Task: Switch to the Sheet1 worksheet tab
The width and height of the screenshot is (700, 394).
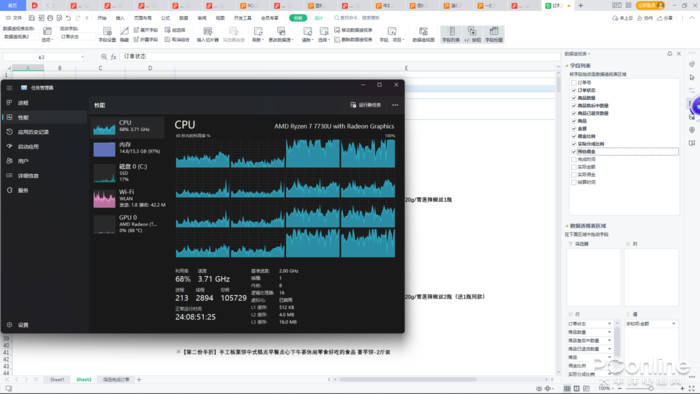Action: [57, 379]
